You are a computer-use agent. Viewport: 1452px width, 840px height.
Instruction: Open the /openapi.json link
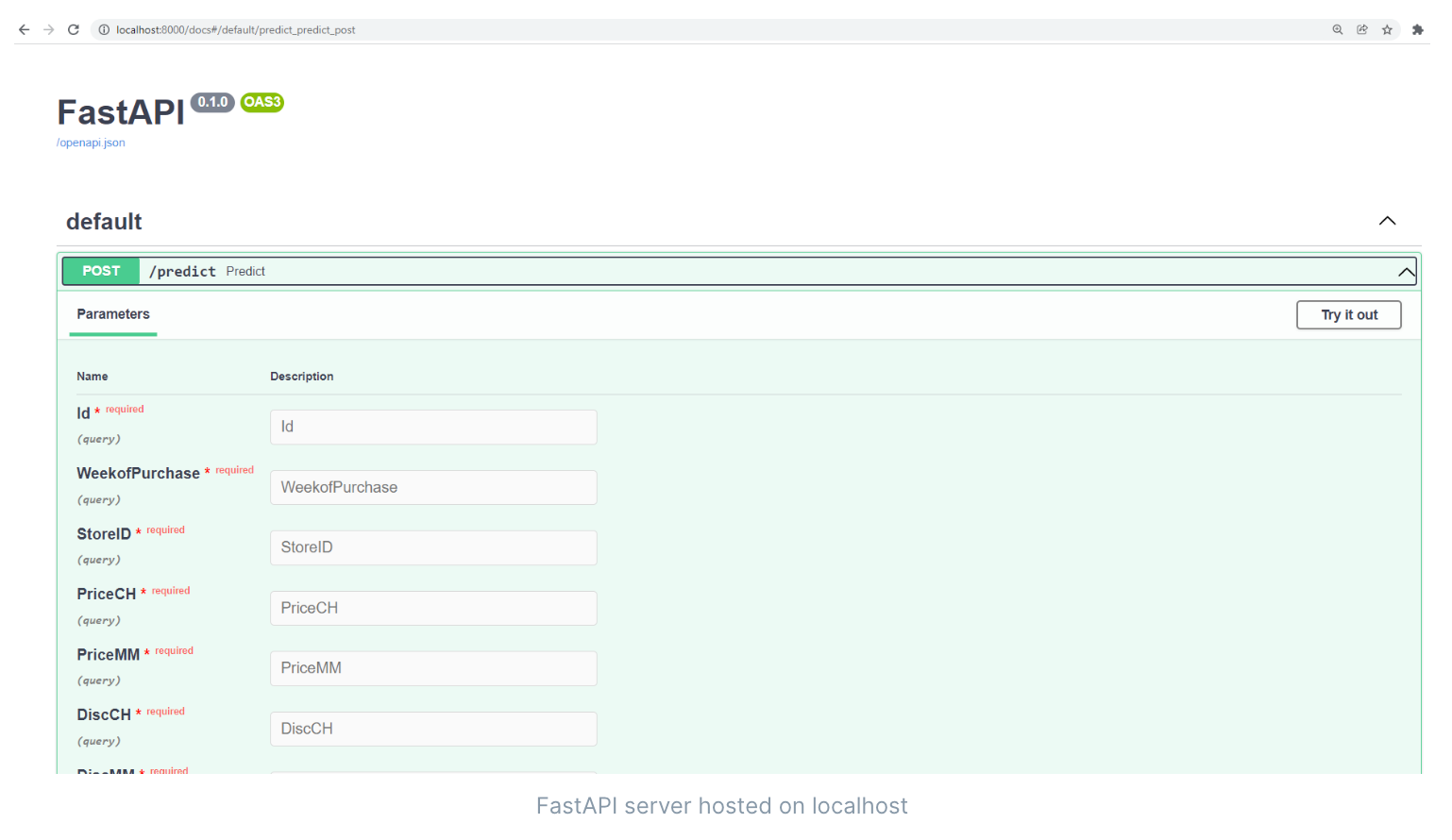(x=91, y=143)
